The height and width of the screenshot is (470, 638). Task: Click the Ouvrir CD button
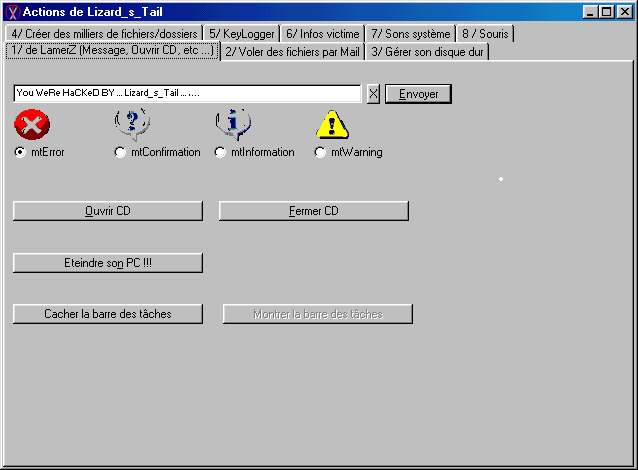tap(108, 211)
